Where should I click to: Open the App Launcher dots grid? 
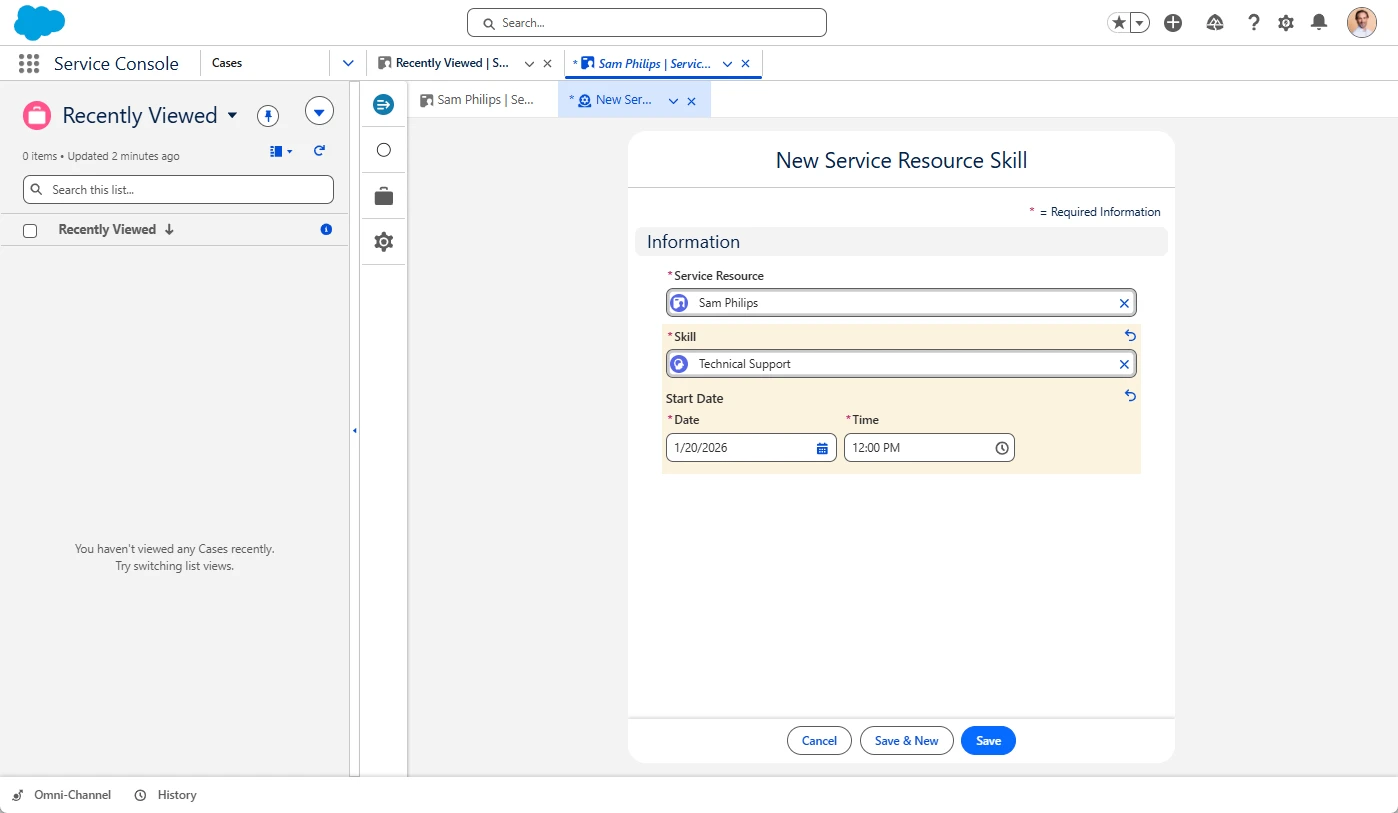click(x=29, y=63)
